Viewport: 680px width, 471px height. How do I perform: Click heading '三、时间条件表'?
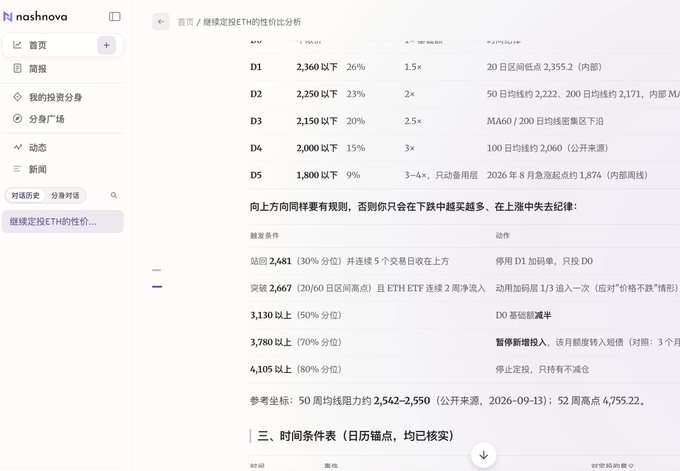coord(355,436)
